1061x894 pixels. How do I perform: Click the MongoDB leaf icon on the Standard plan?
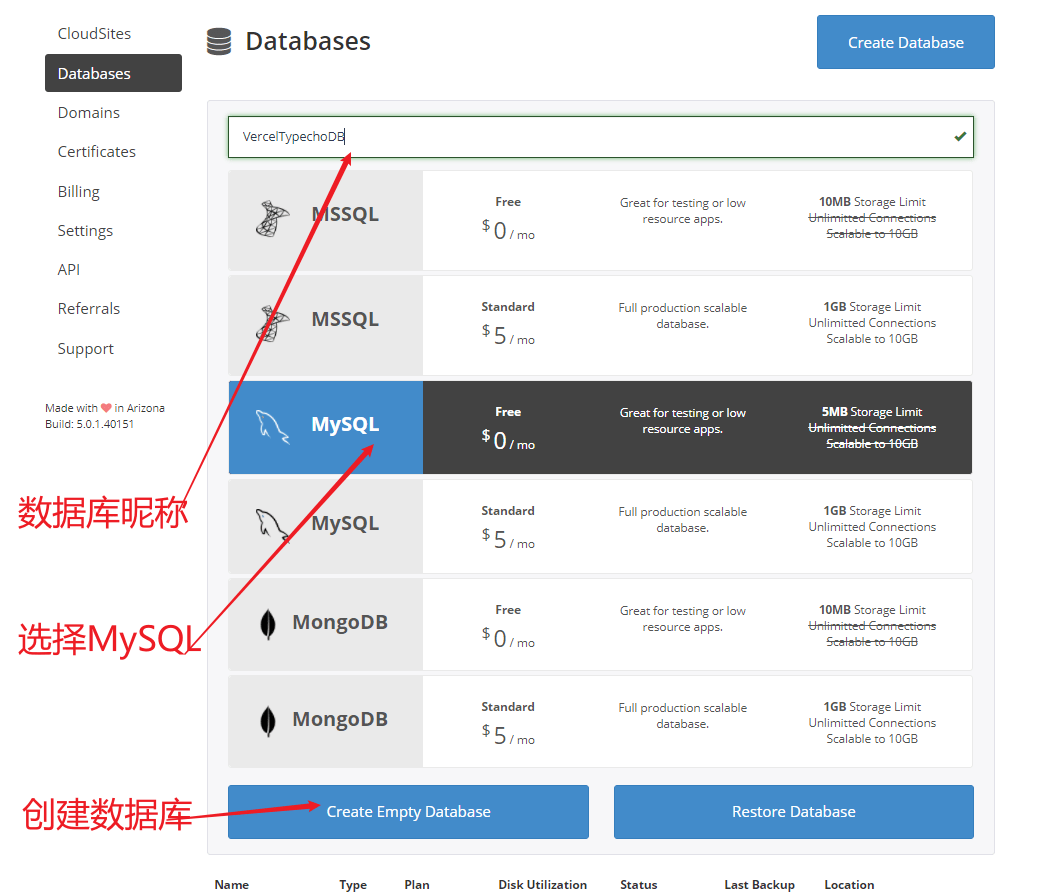(270, 718)
